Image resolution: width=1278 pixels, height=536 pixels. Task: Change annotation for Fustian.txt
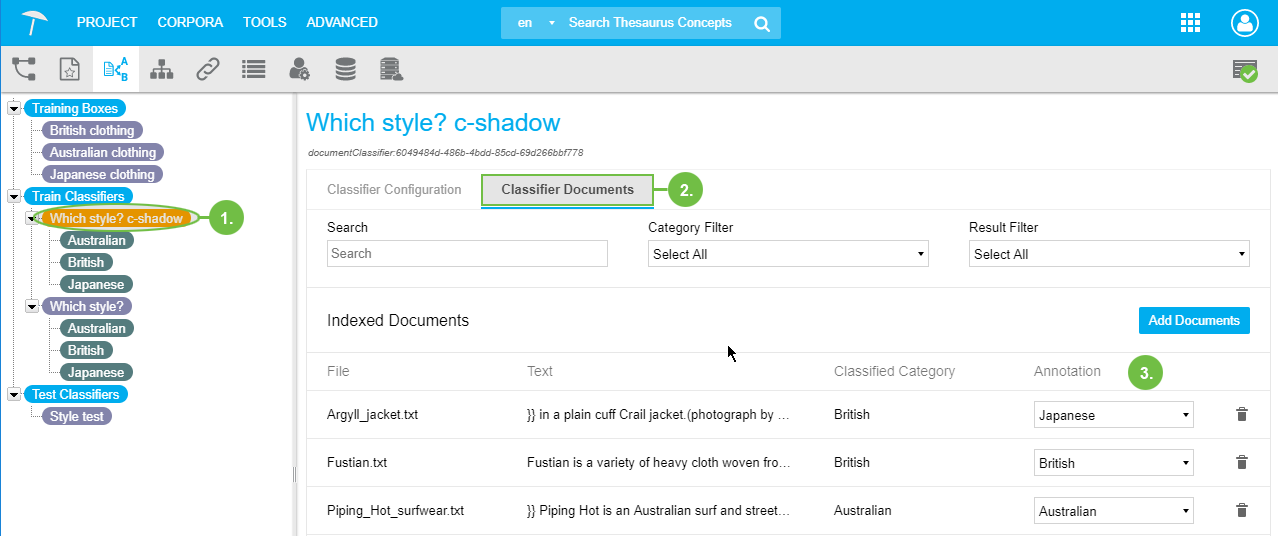[1113, 463]
